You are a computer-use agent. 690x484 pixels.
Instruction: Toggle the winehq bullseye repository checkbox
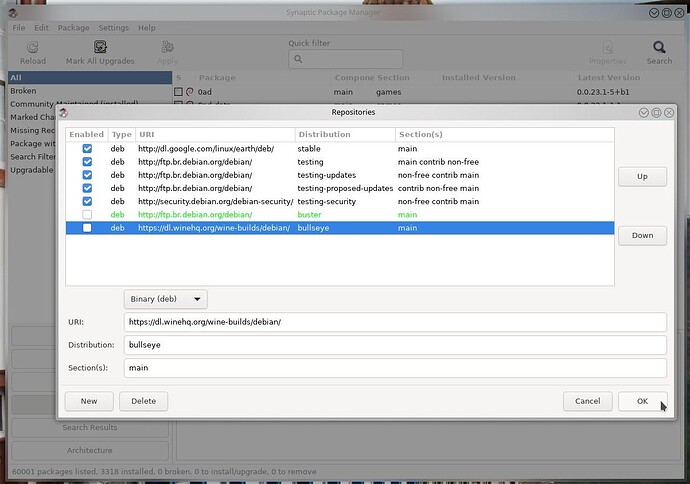tap(87, 228)
